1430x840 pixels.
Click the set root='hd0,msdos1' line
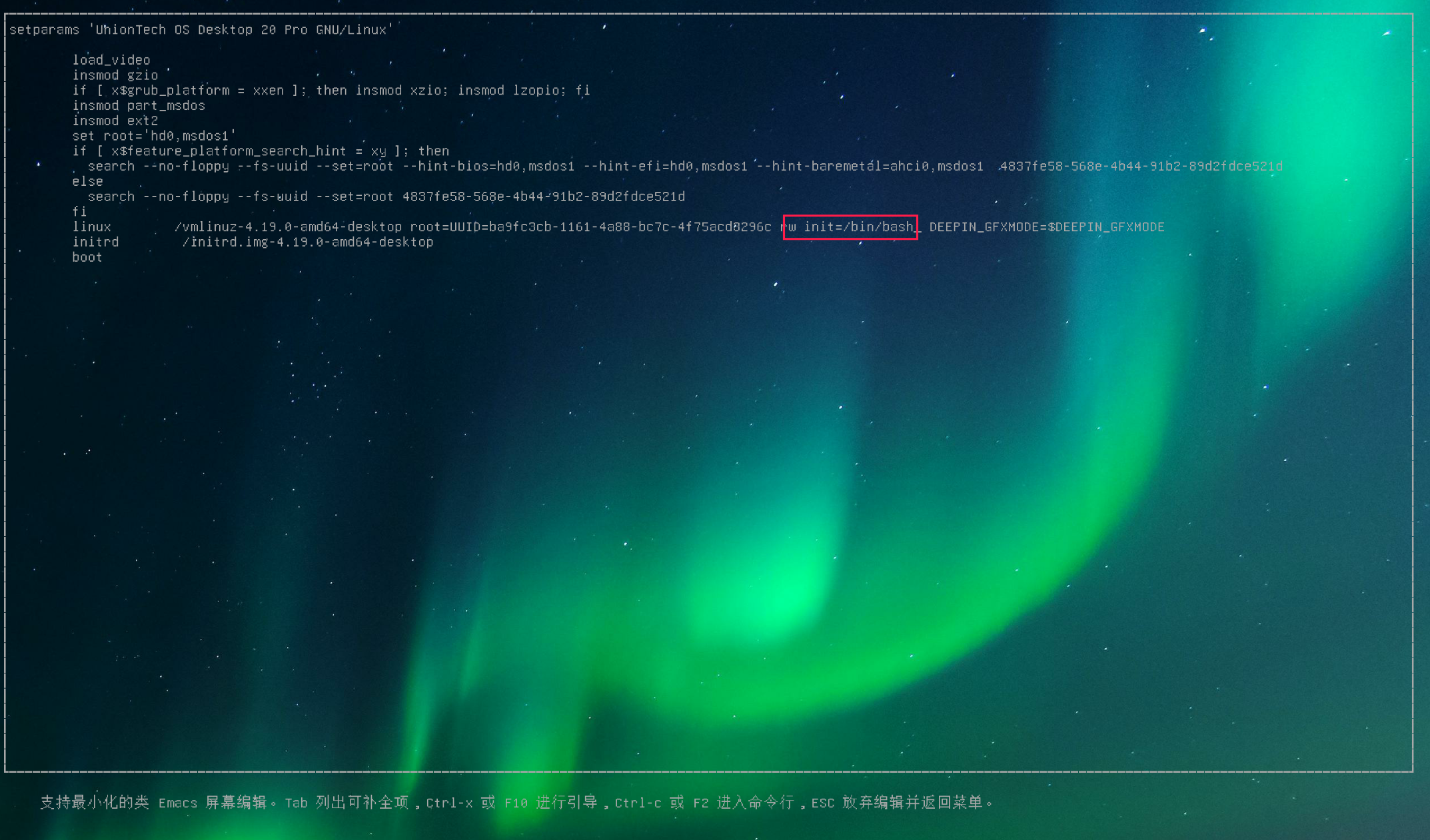tap(154, 136)
